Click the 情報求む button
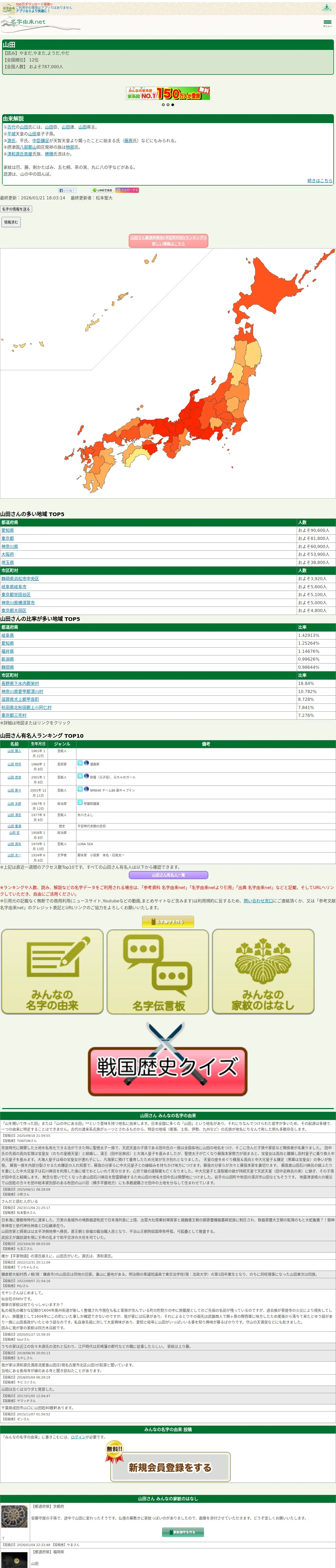Screen dimensions: 336x1568 pos(10,222)
